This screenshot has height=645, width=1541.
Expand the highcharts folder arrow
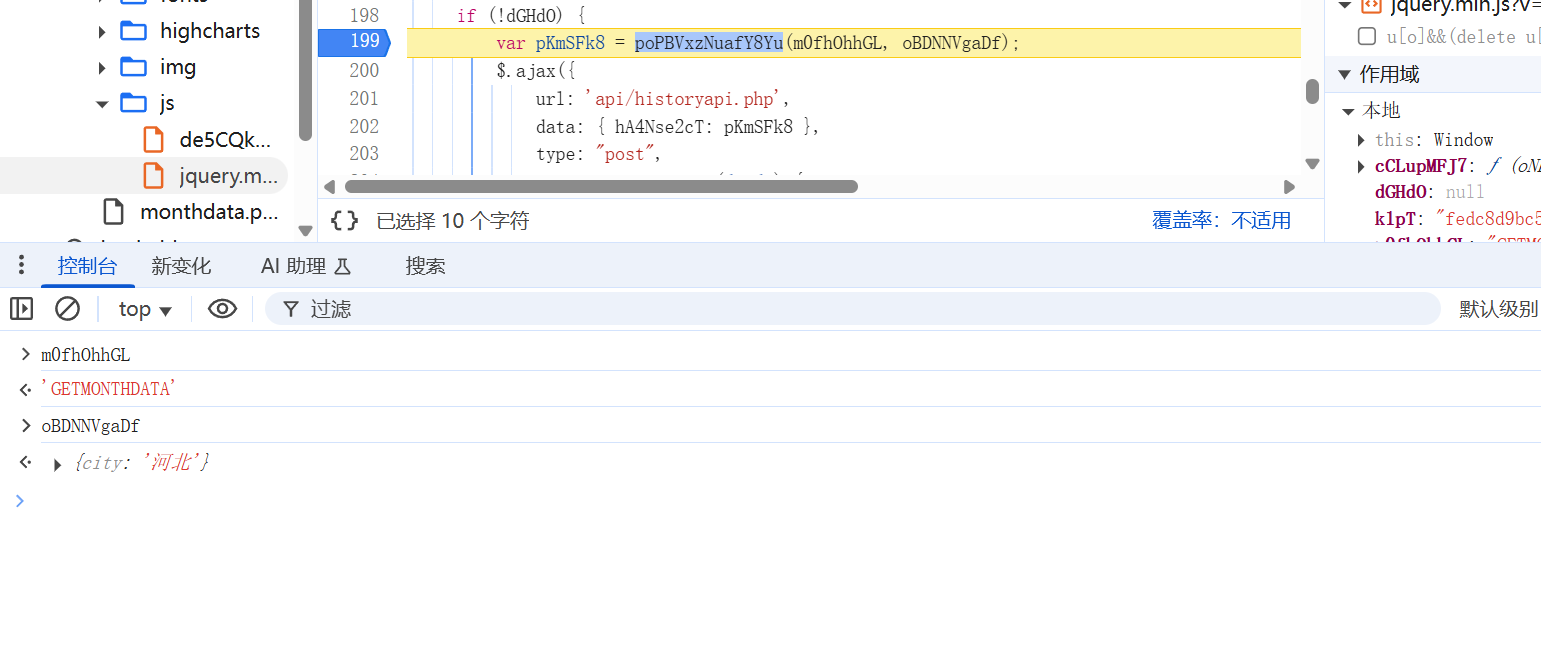102,32
